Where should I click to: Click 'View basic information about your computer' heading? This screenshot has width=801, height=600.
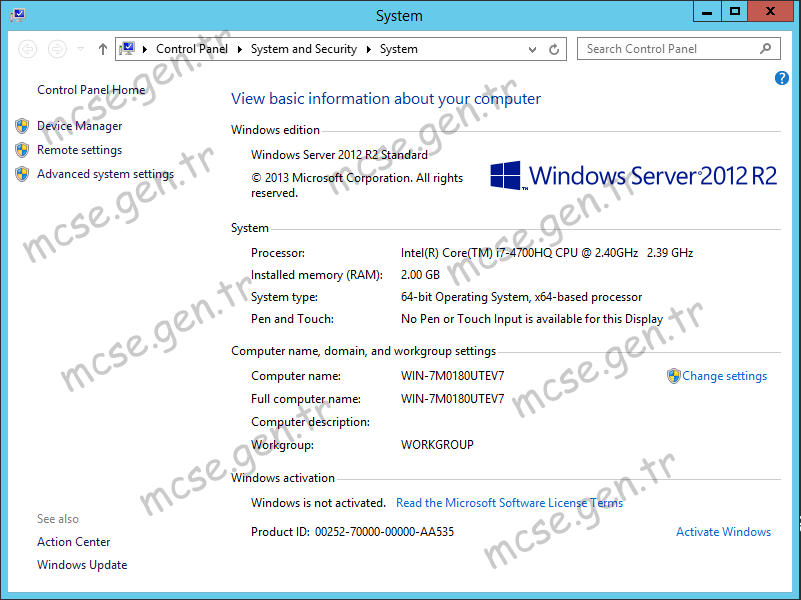tap(386, 99)
